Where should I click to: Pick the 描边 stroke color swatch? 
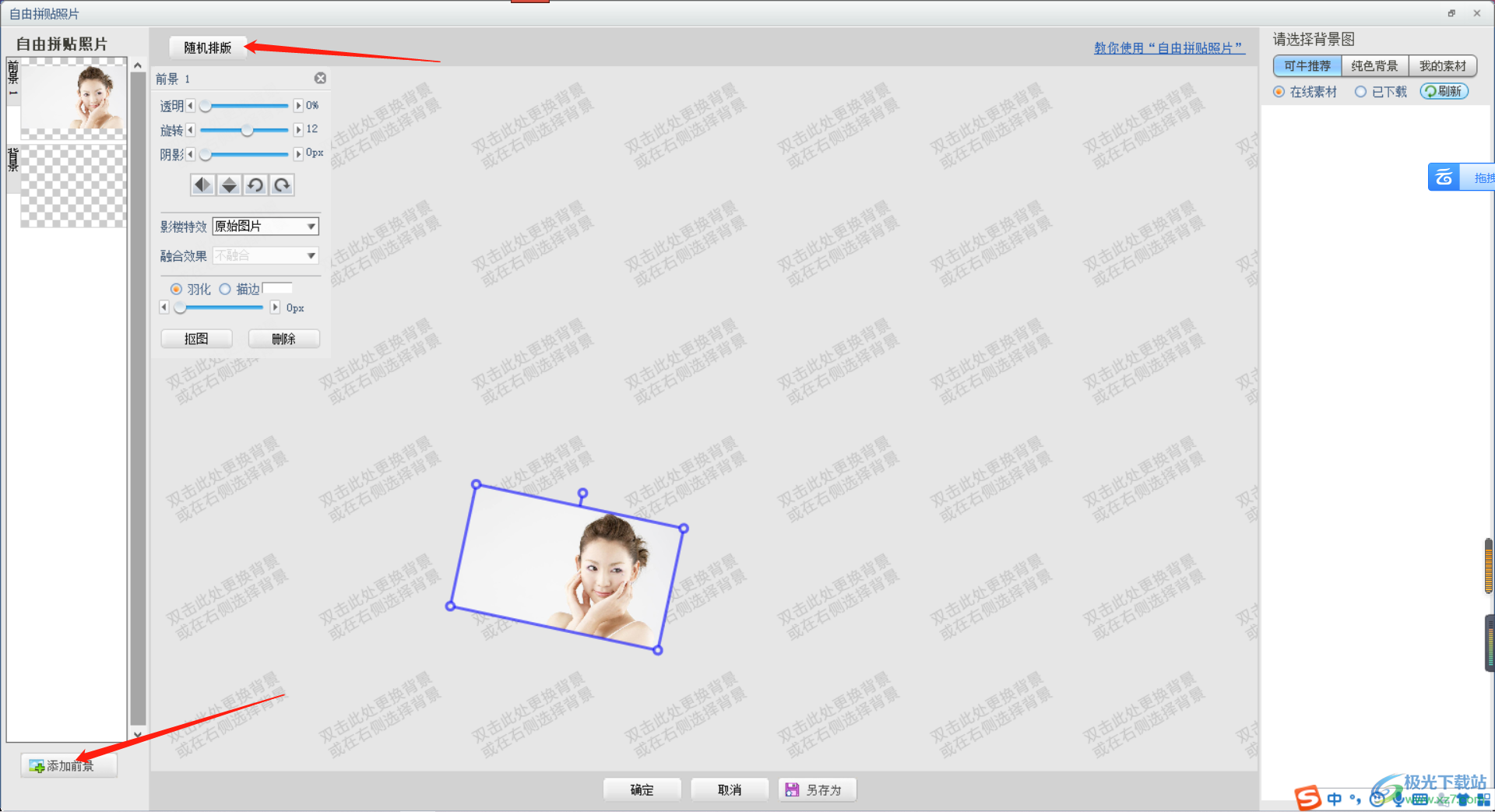(x=277, y=289)
